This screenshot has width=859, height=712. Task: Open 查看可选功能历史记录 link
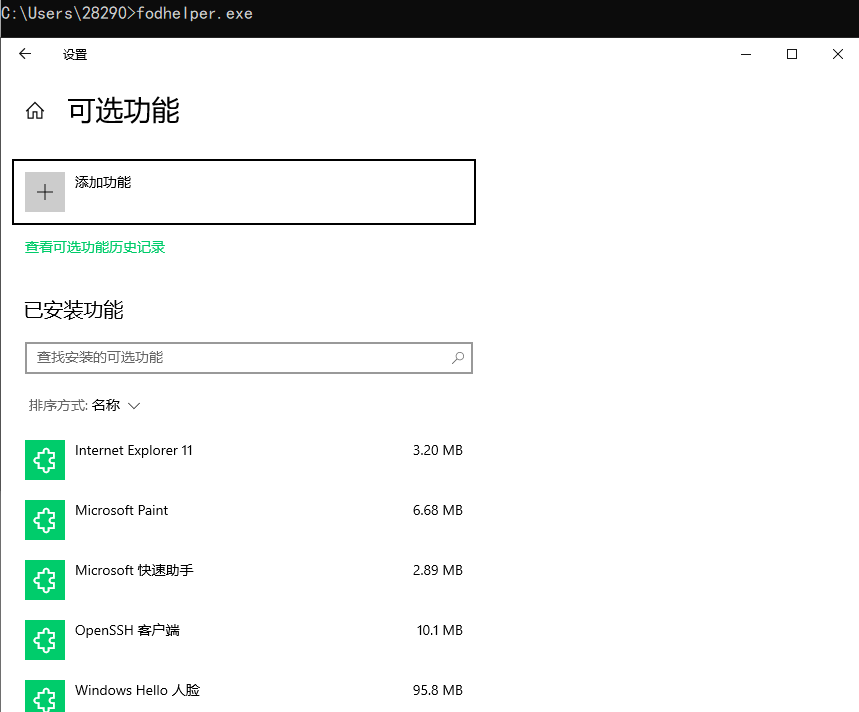(x=95, y=247)
